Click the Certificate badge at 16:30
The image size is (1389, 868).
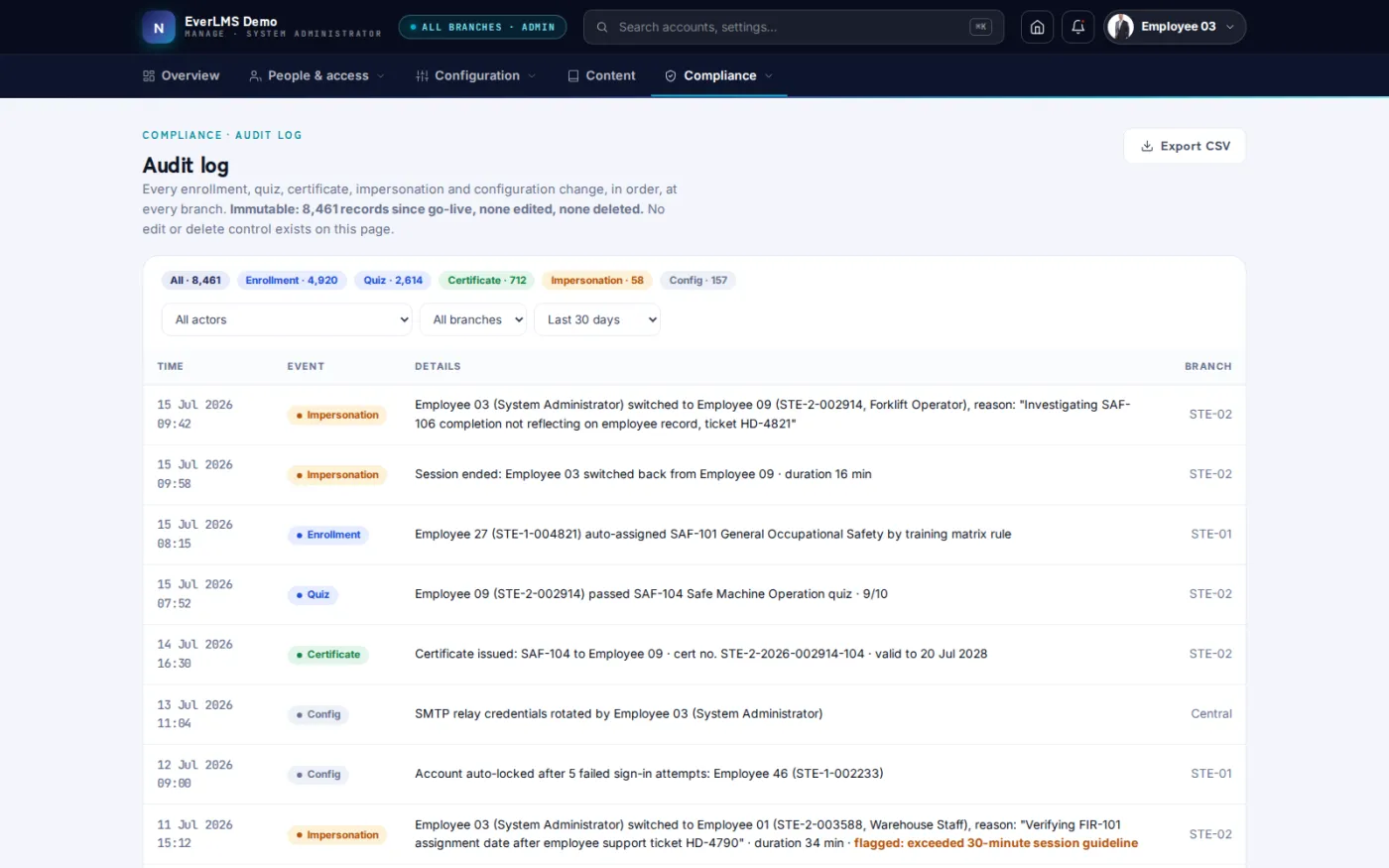pyautogui.click(x=327, y=655)
